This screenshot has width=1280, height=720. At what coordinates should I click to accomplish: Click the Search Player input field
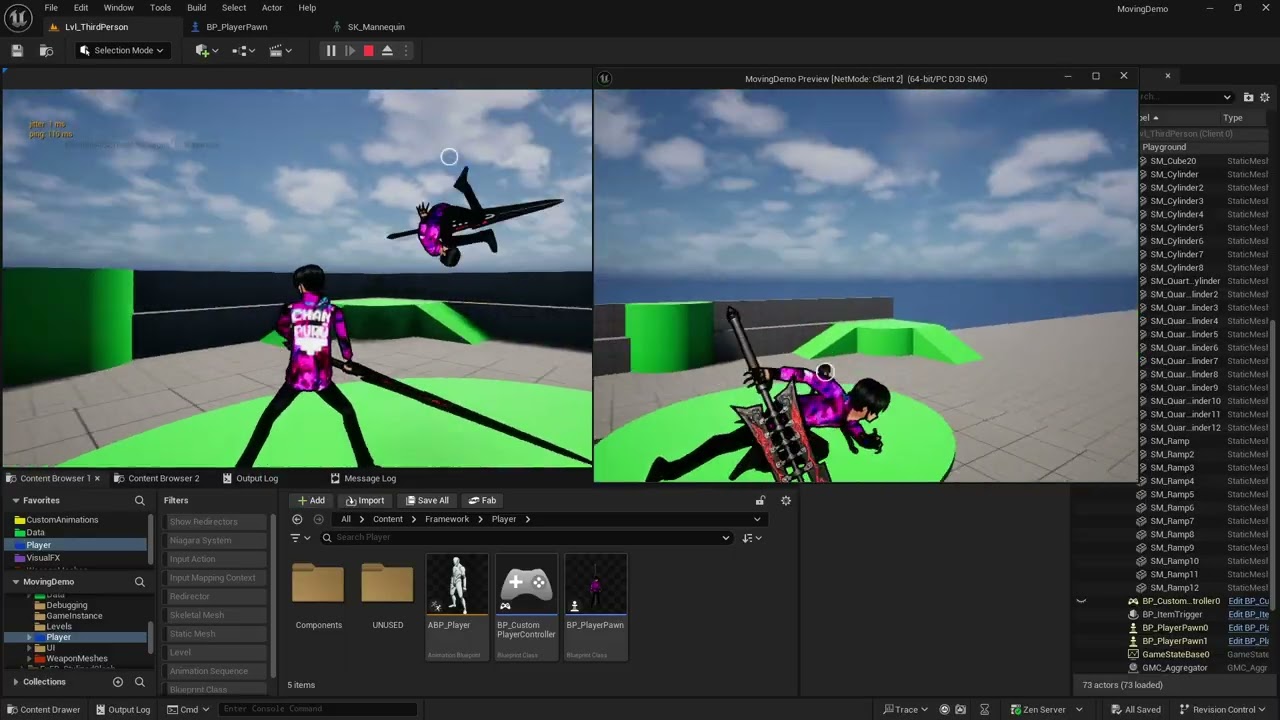(526, 538)
